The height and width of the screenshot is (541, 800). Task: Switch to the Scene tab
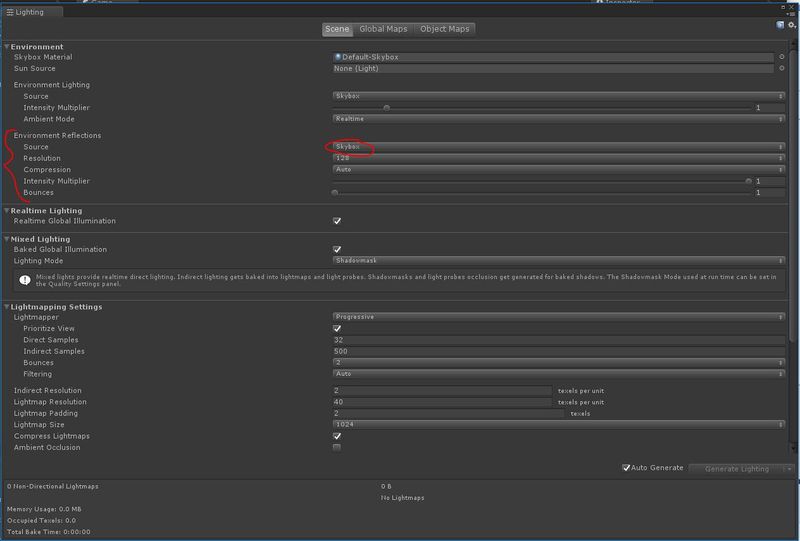(337, 29)
